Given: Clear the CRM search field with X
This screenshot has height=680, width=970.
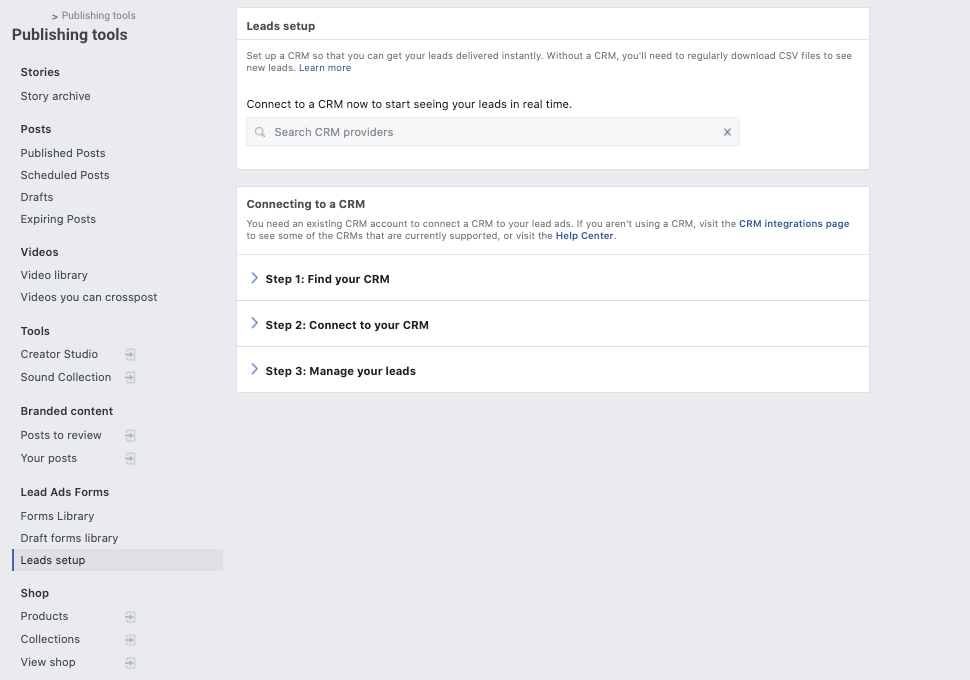Looking at the screenshot, I should [727, 132].
